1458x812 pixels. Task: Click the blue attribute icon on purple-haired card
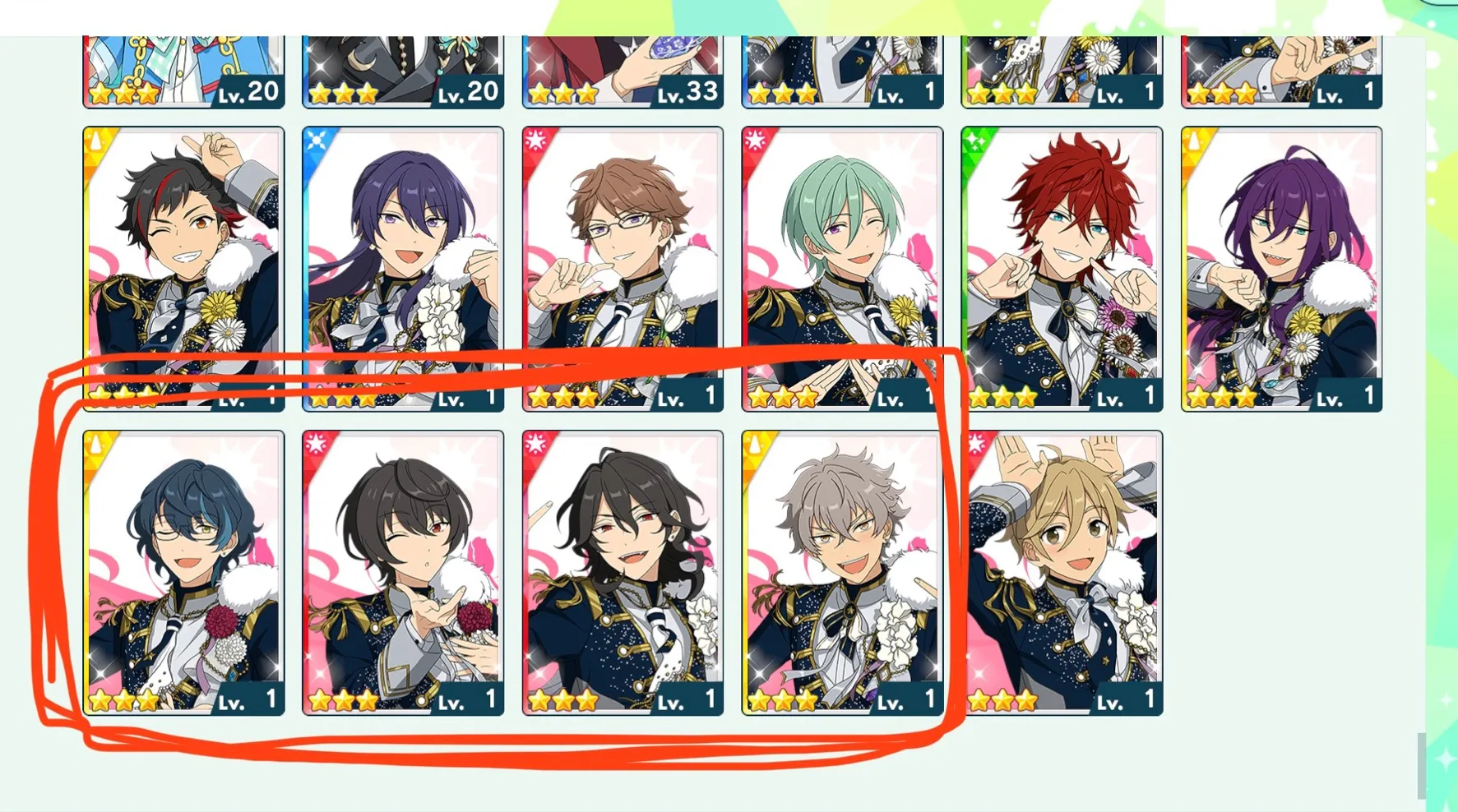click(x=317, y=141)
